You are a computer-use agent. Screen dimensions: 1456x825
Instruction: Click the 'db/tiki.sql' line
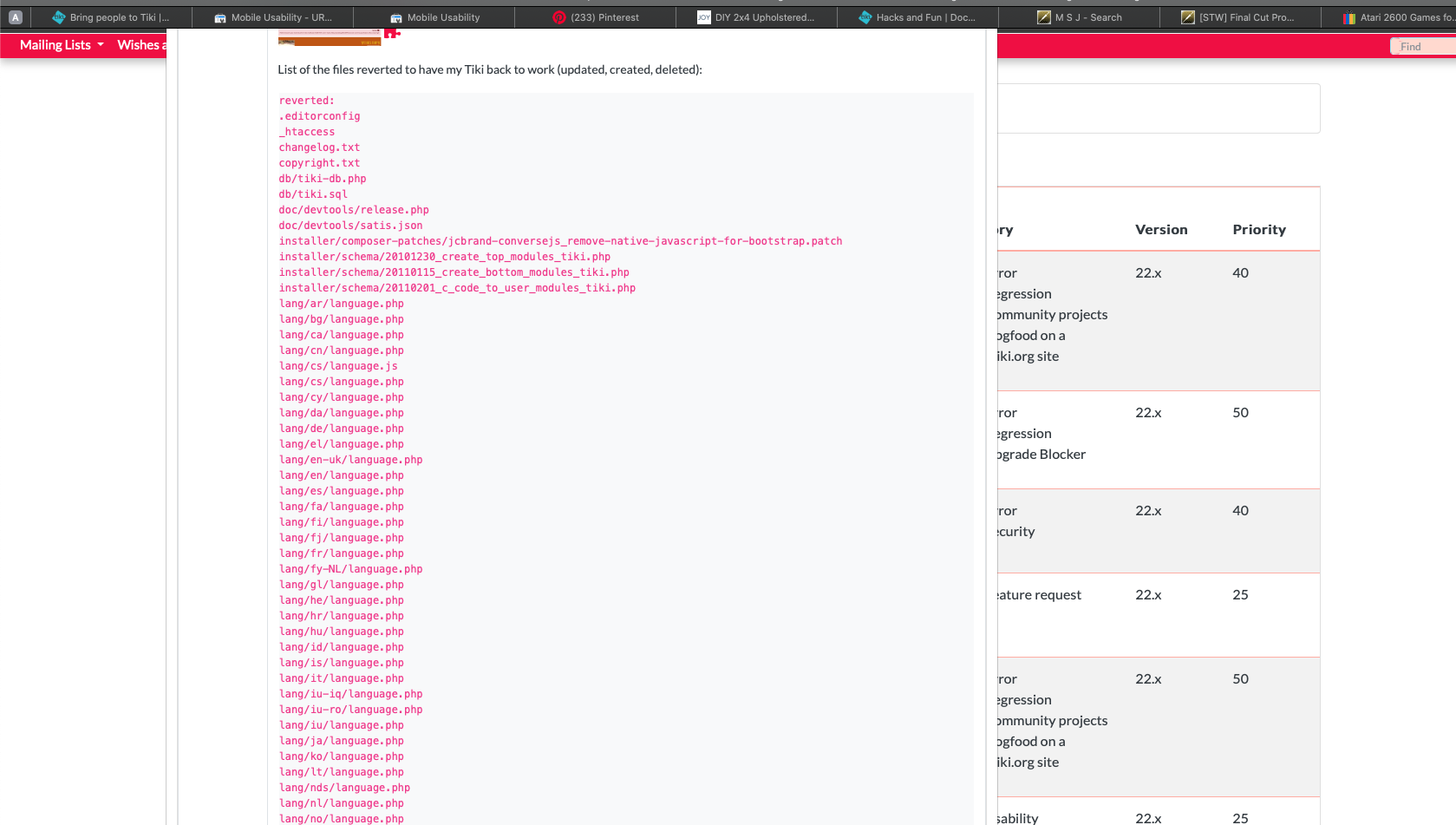click(x=313, y=194)
